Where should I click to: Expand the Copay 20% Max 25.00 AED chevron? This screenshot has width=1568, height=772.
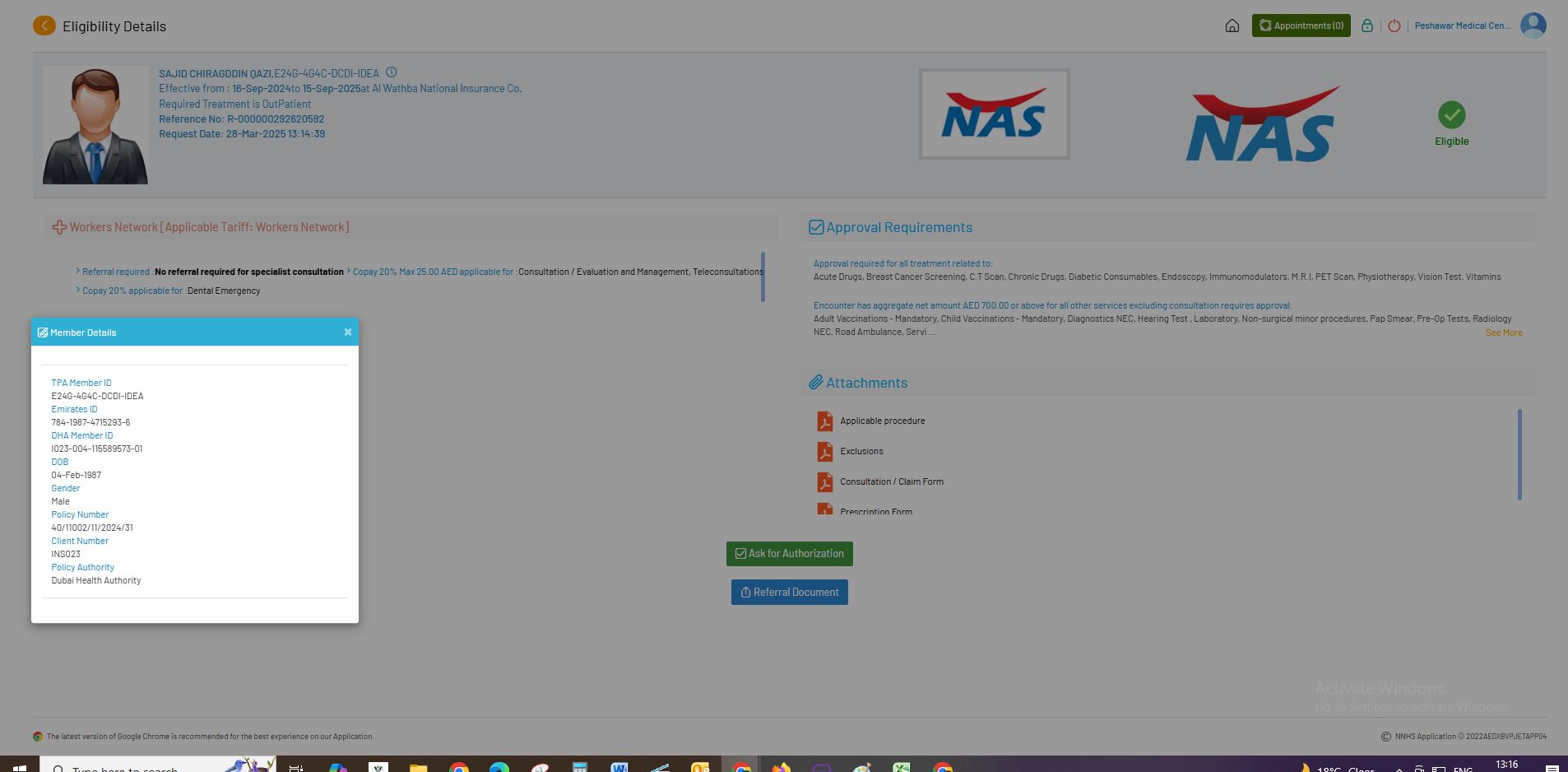349,271
